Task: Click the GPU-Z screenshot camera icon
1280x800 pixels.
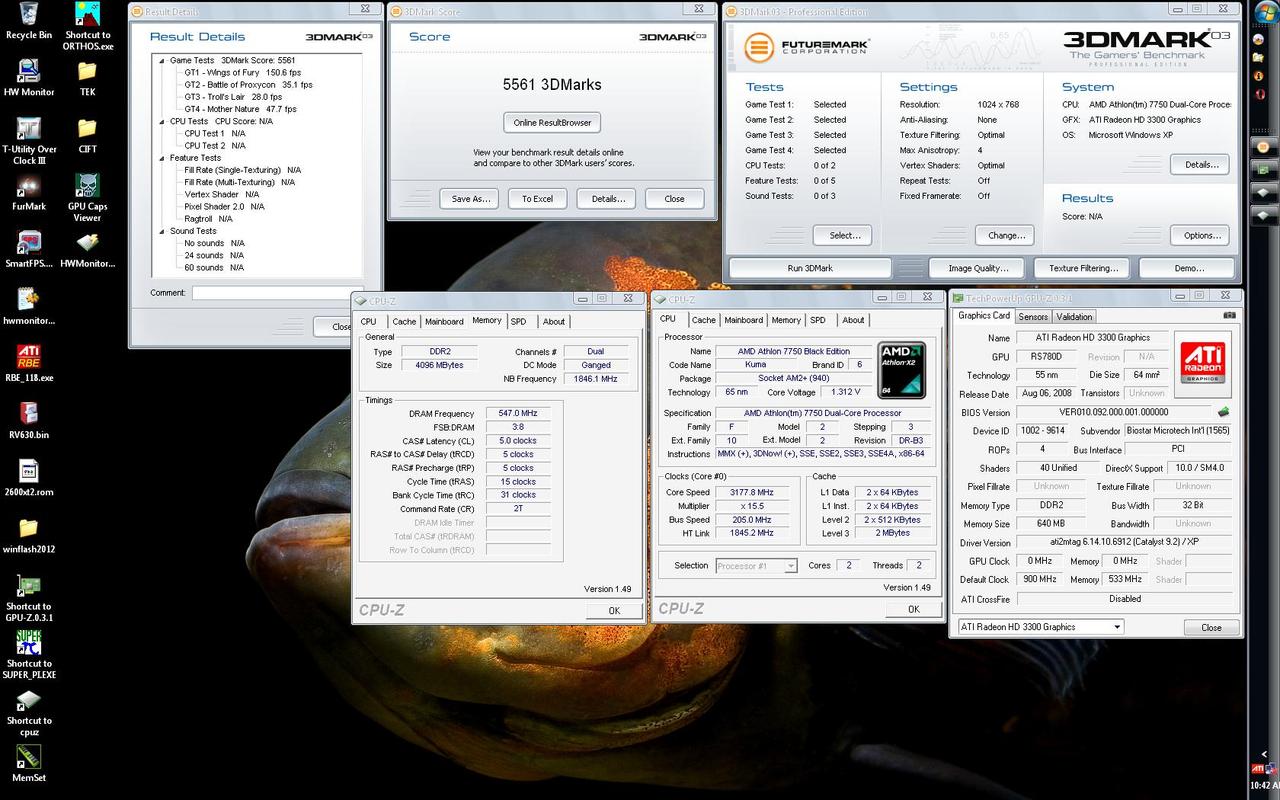Action: click(1229, 315)
